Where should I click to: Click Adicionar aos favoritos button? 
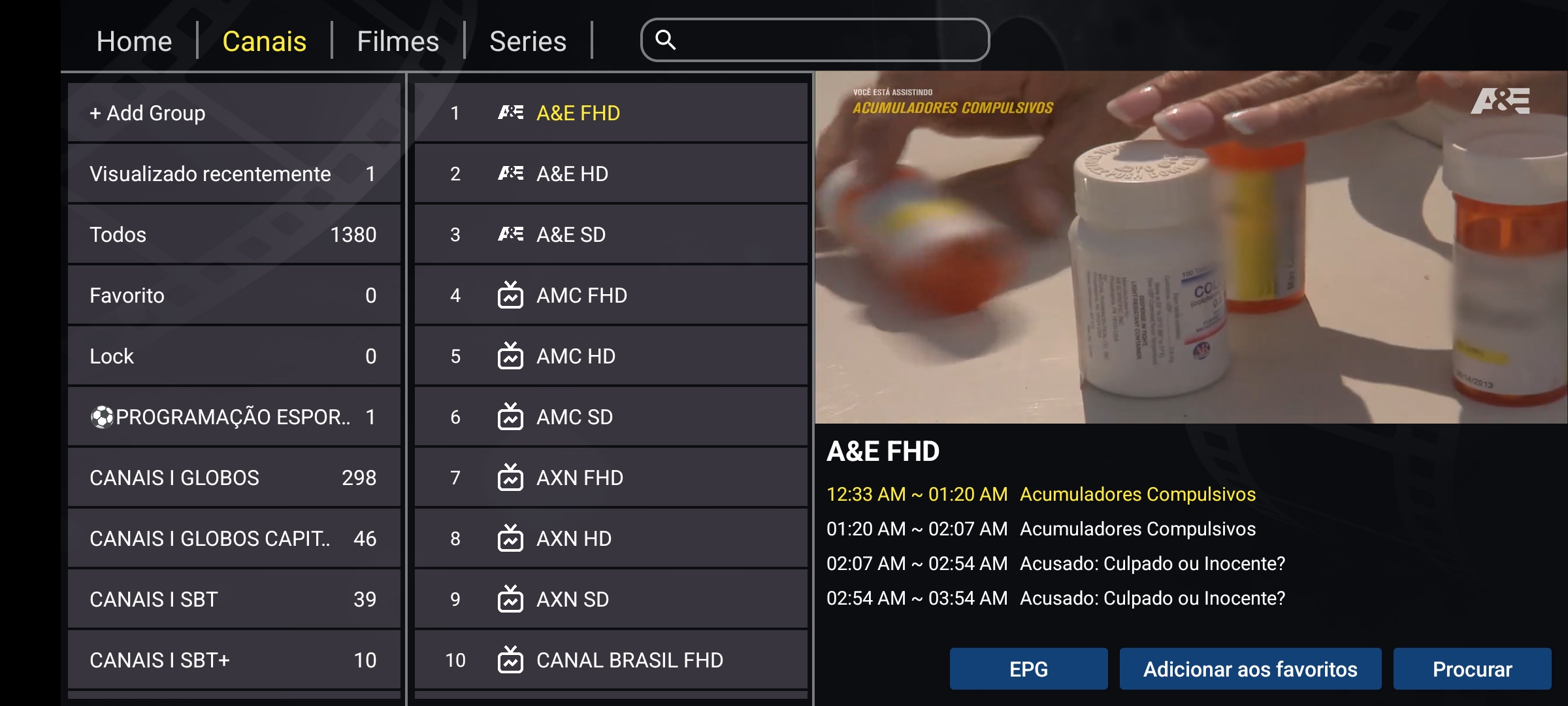tap(1250, 669)
